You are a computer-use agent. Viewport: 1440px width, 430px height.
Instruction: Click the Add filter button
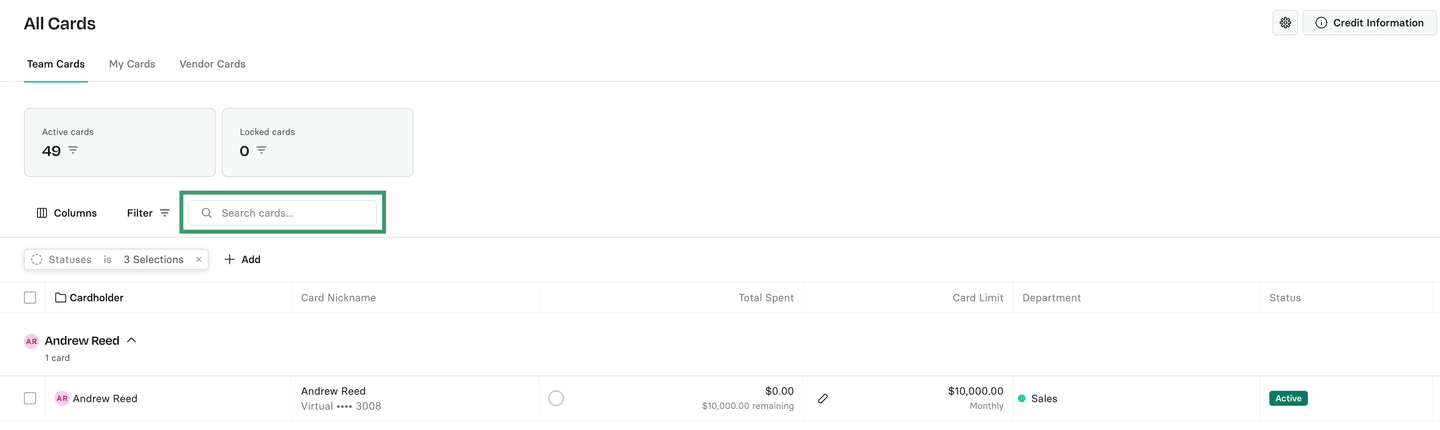[x=242, y=260]
